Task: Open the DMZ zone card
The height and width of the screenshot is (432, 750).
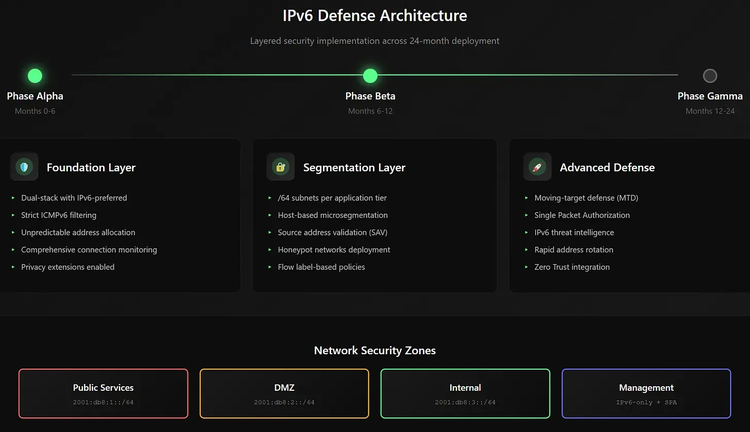Action: click(x=284, y=393)
